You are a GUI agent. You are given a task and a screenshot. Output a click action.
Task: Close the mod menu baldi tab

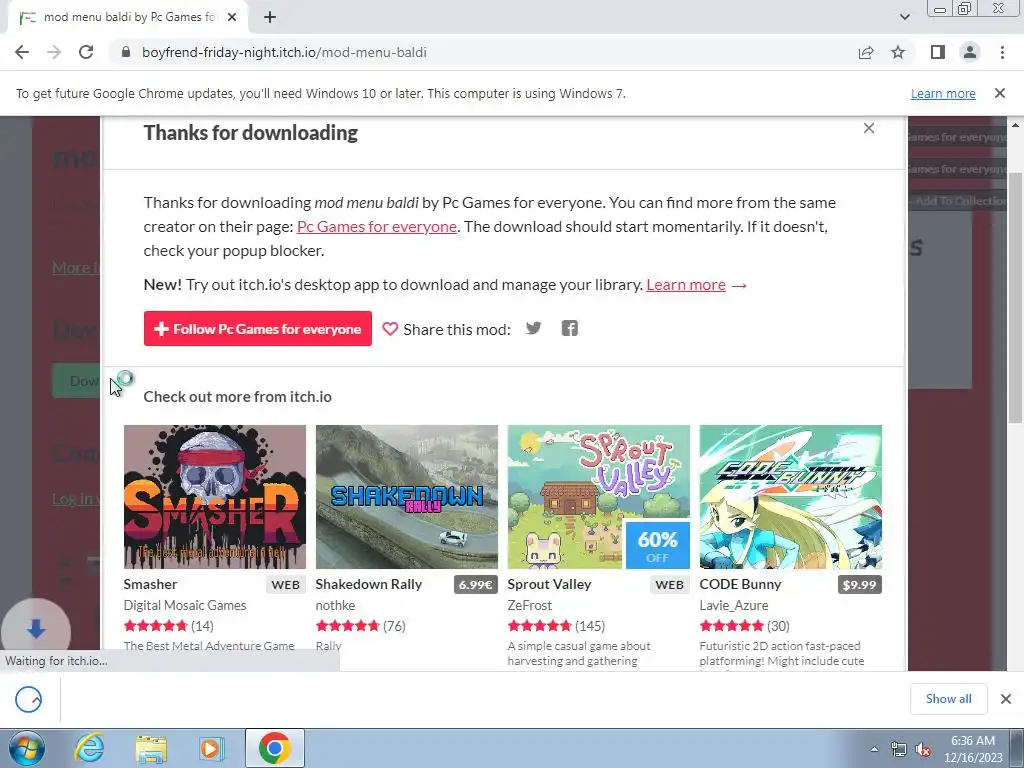coord(232,18)
